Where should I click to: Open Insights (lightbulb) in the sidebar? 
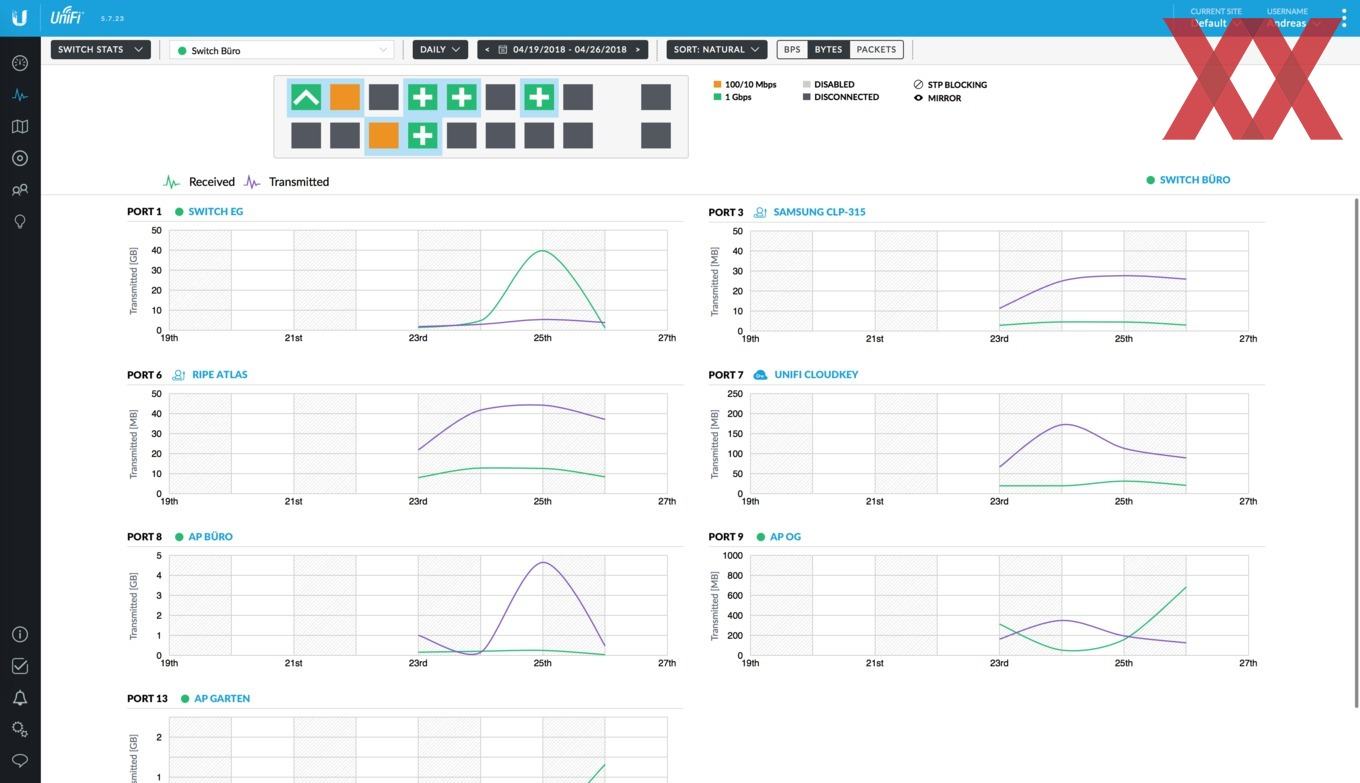coord(20,221)
